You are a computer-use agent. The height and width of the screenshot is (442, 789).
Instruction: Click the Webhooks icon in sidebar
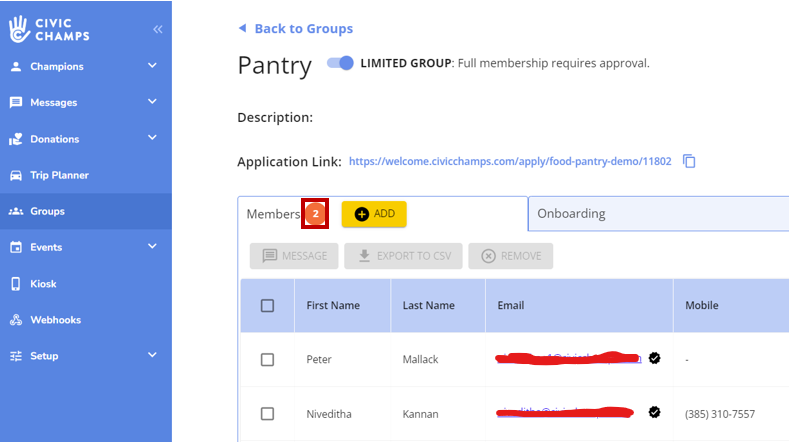pos(16,320)
